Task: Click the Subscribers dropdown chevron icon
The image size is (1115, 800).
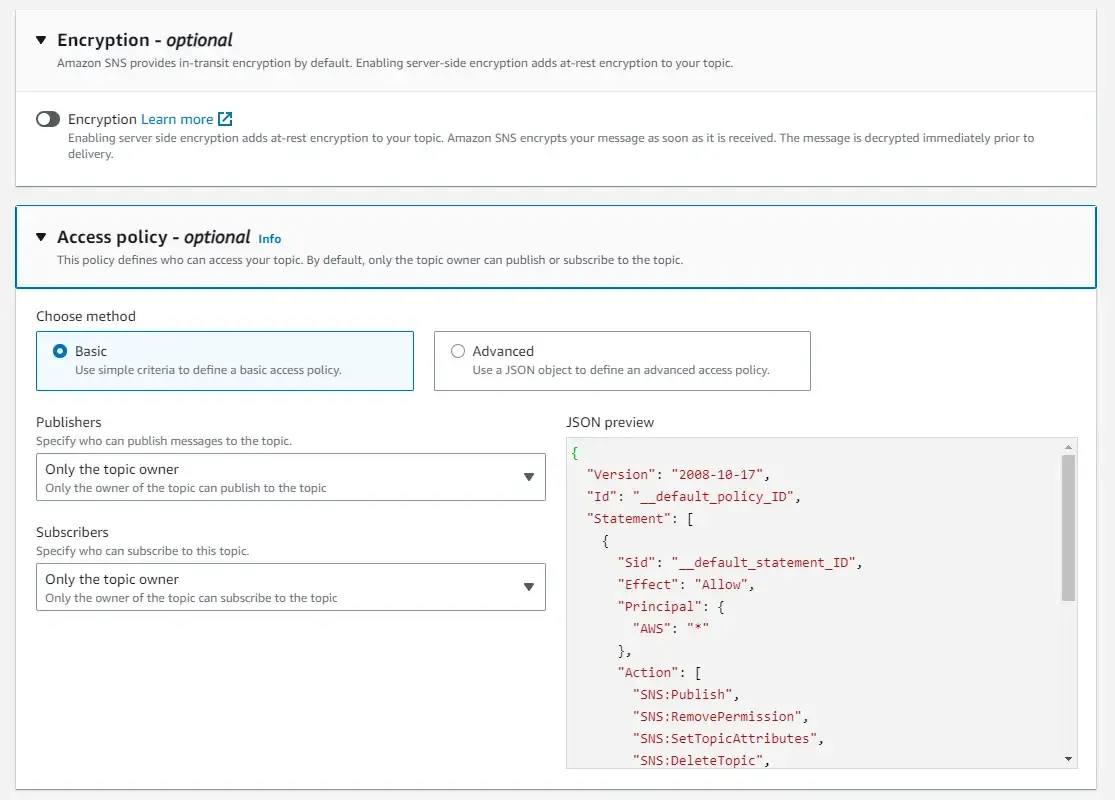Action: pos(529,587)
